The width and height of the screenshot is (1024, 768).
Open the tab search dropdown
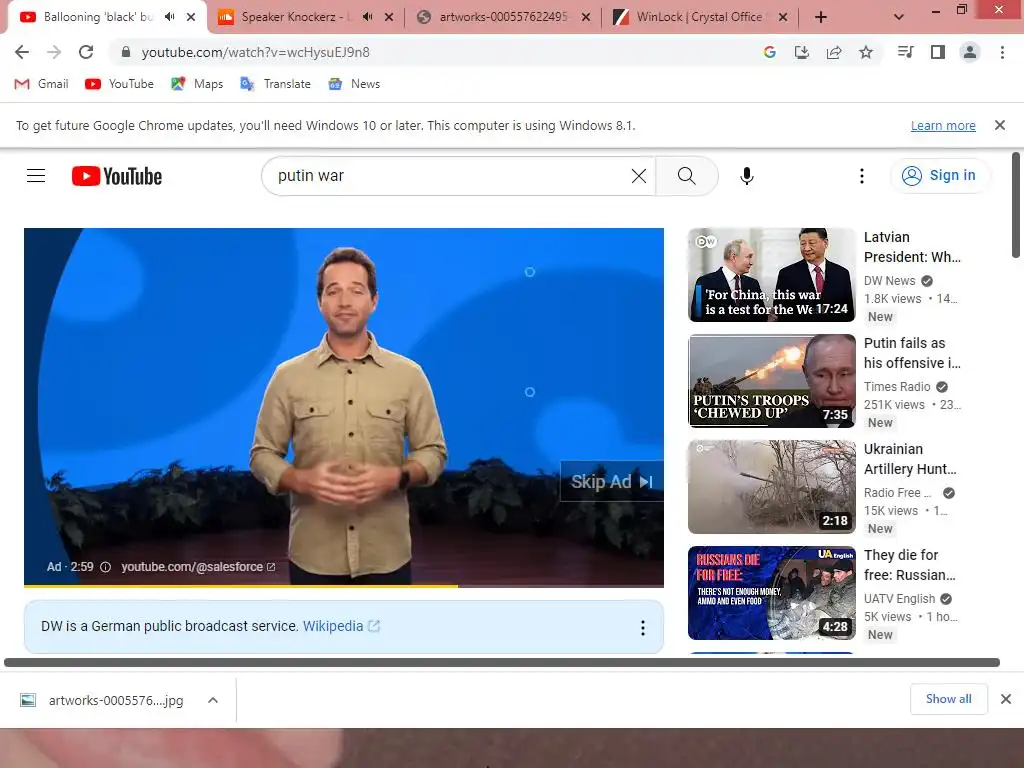tap(899, 18)
